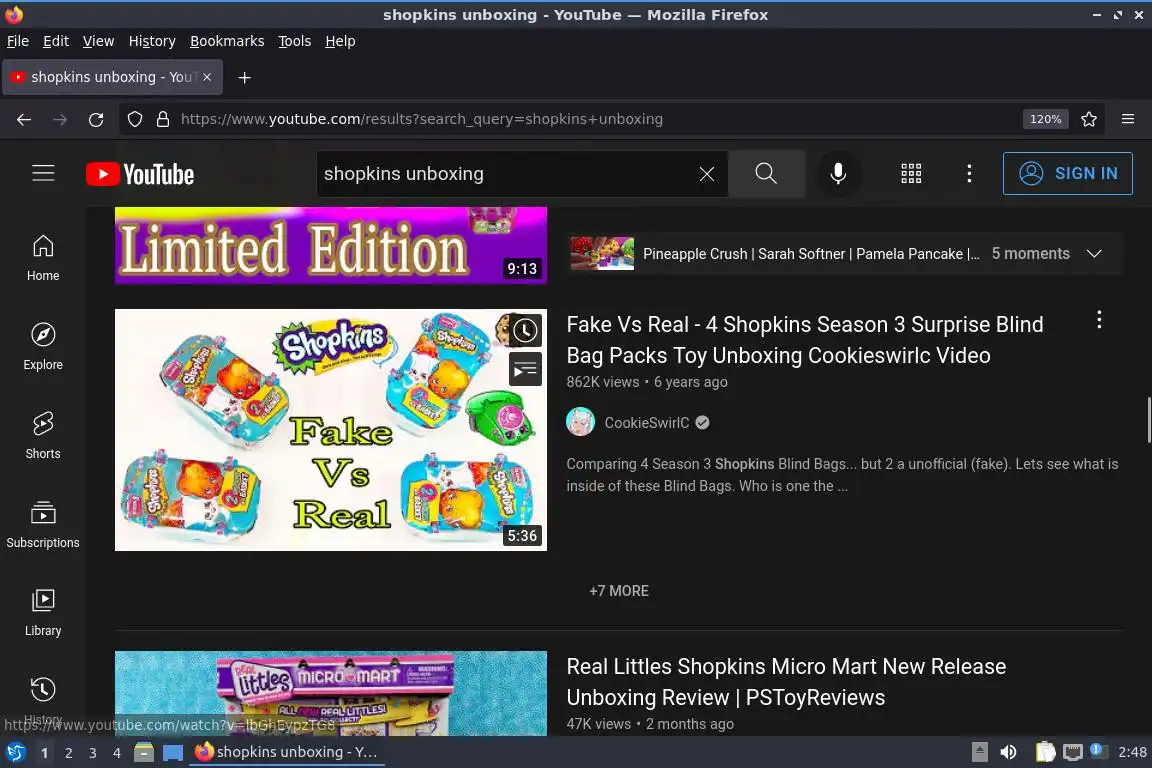1152x768 pixels.
Task: Open the Help menu
Action: click(340, 41)
